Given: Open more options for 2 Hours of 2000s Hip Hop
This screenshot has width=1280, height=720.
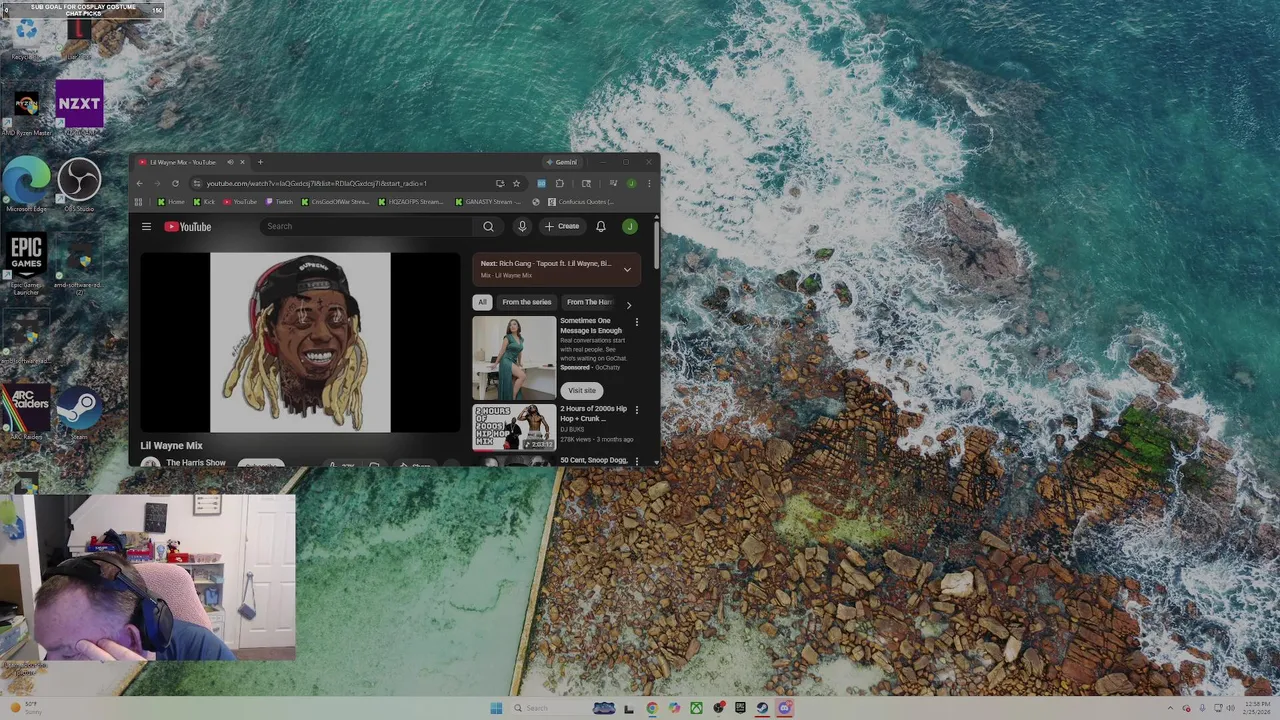Looking at the screenshot, I should point(636,410).
